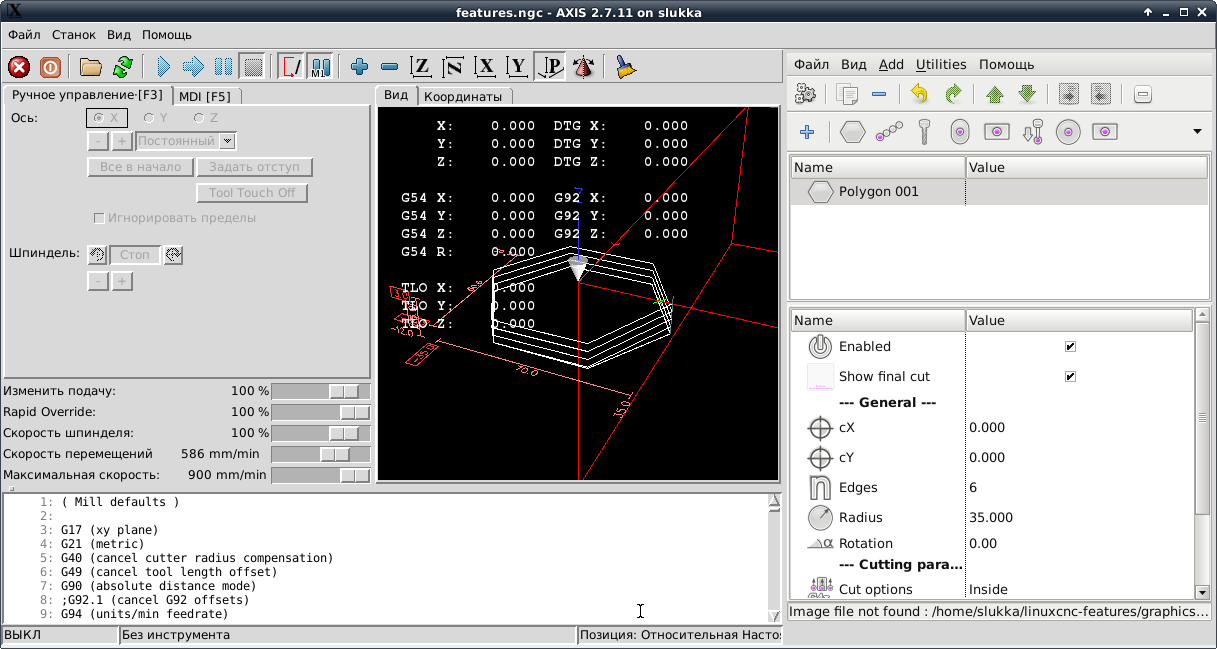Open the Utilities menu
Viewport: 1217px width, 649px height.
click(x=940, y=64)
